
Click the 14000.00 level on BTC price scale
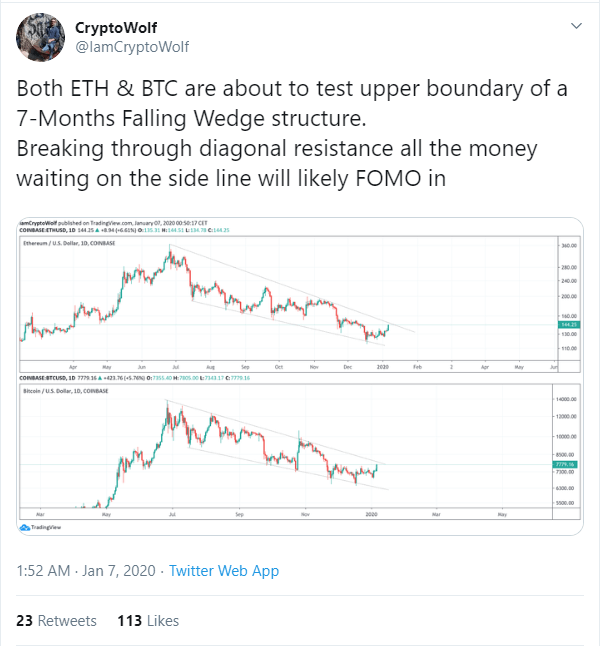pos(566,399)
